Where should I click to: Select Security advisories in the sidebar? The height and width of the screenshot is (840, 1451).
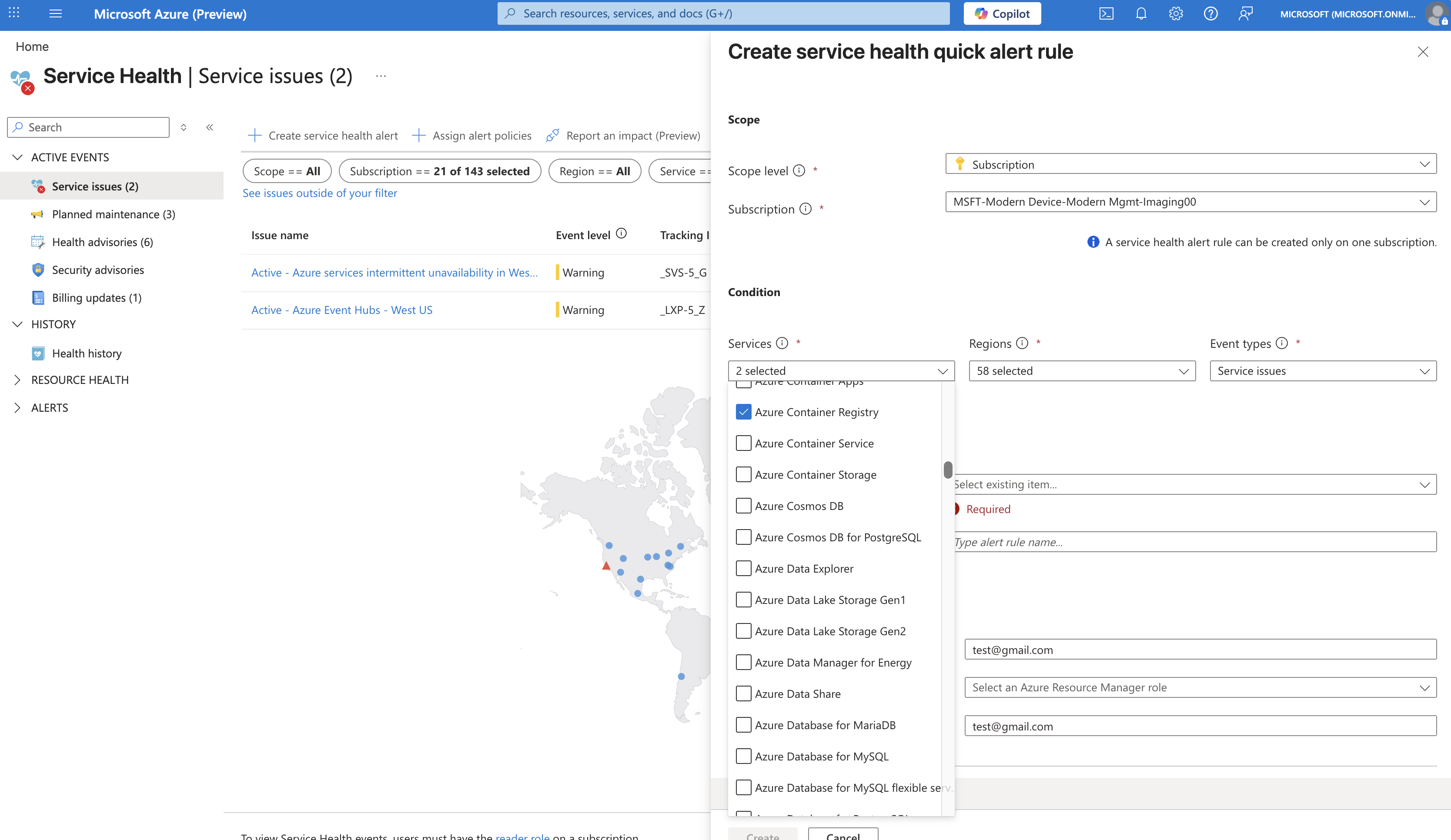coord(98,270)
